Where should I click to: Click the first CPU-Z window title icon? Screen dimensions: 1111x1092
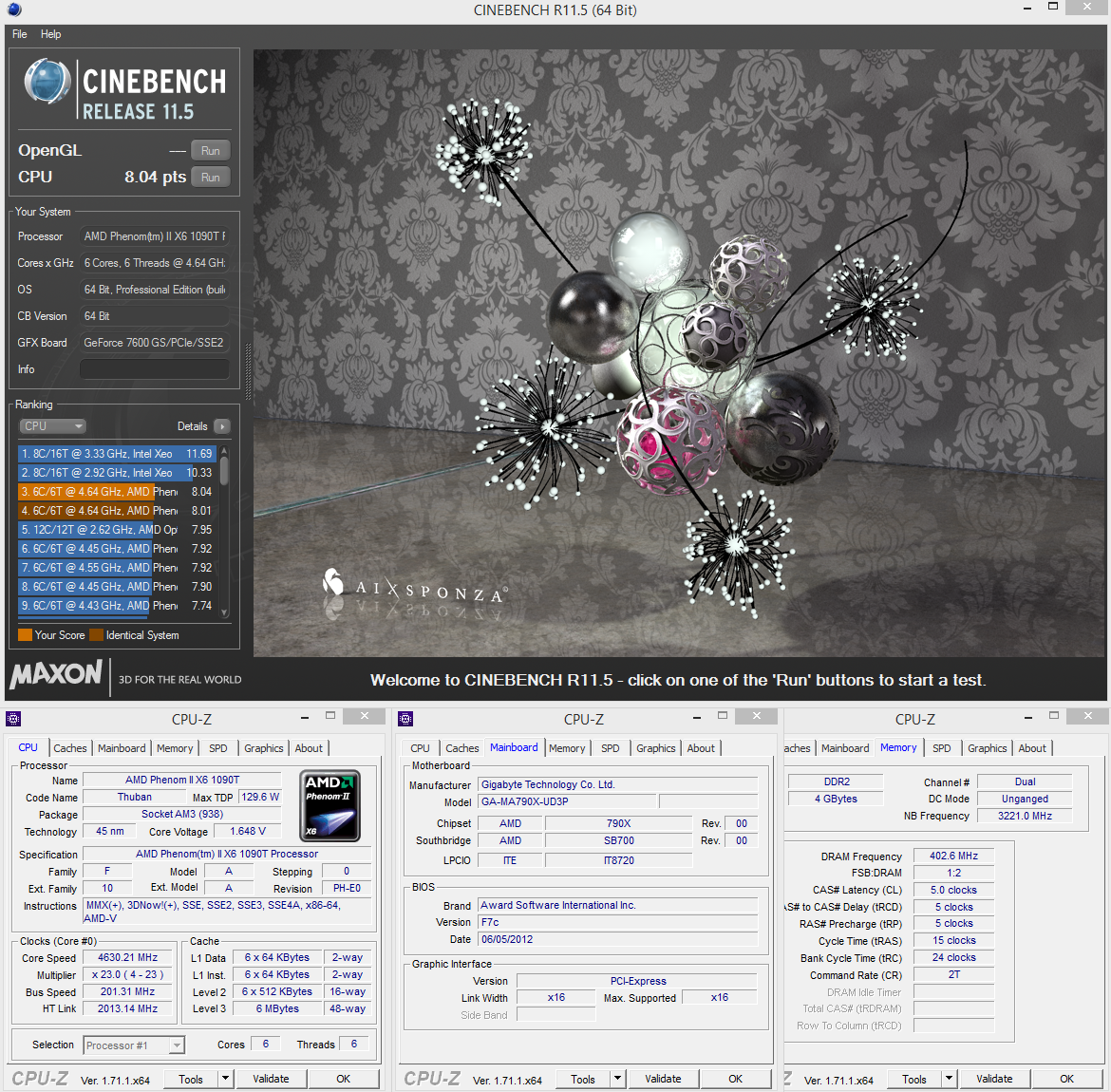(12, 719)
